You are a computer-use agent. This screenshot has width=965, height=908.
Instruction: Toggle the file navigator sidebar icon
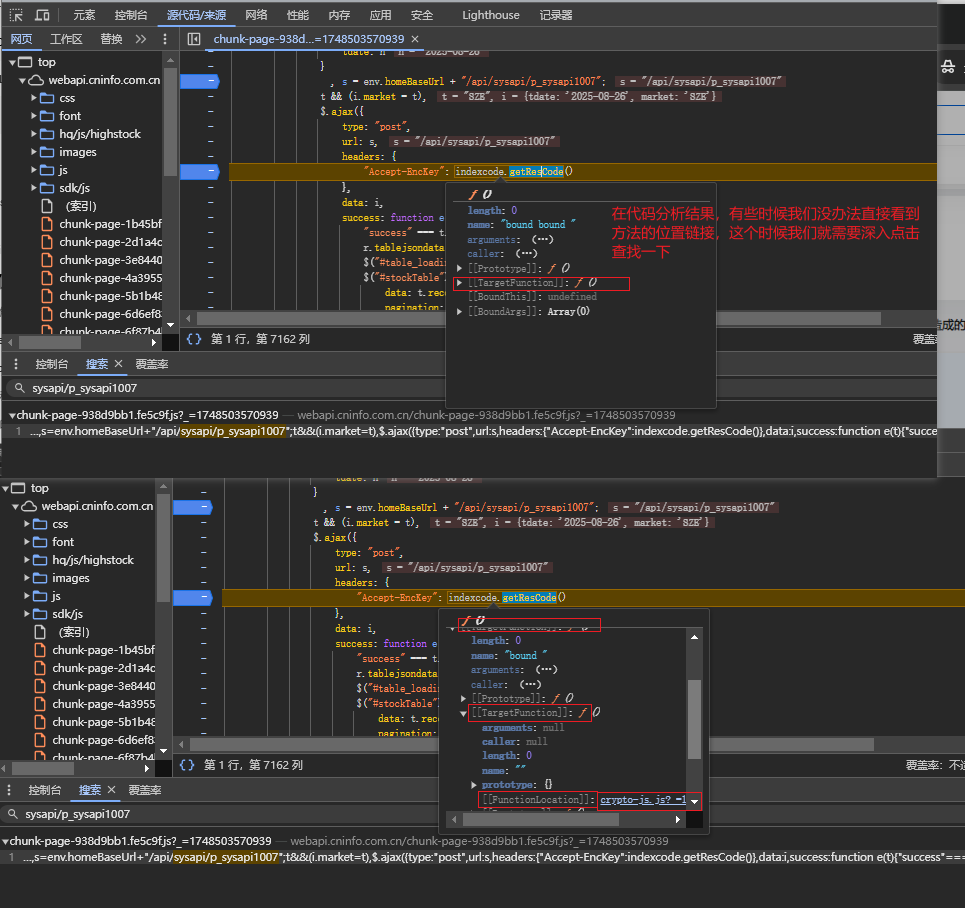(x=194, y=39)
